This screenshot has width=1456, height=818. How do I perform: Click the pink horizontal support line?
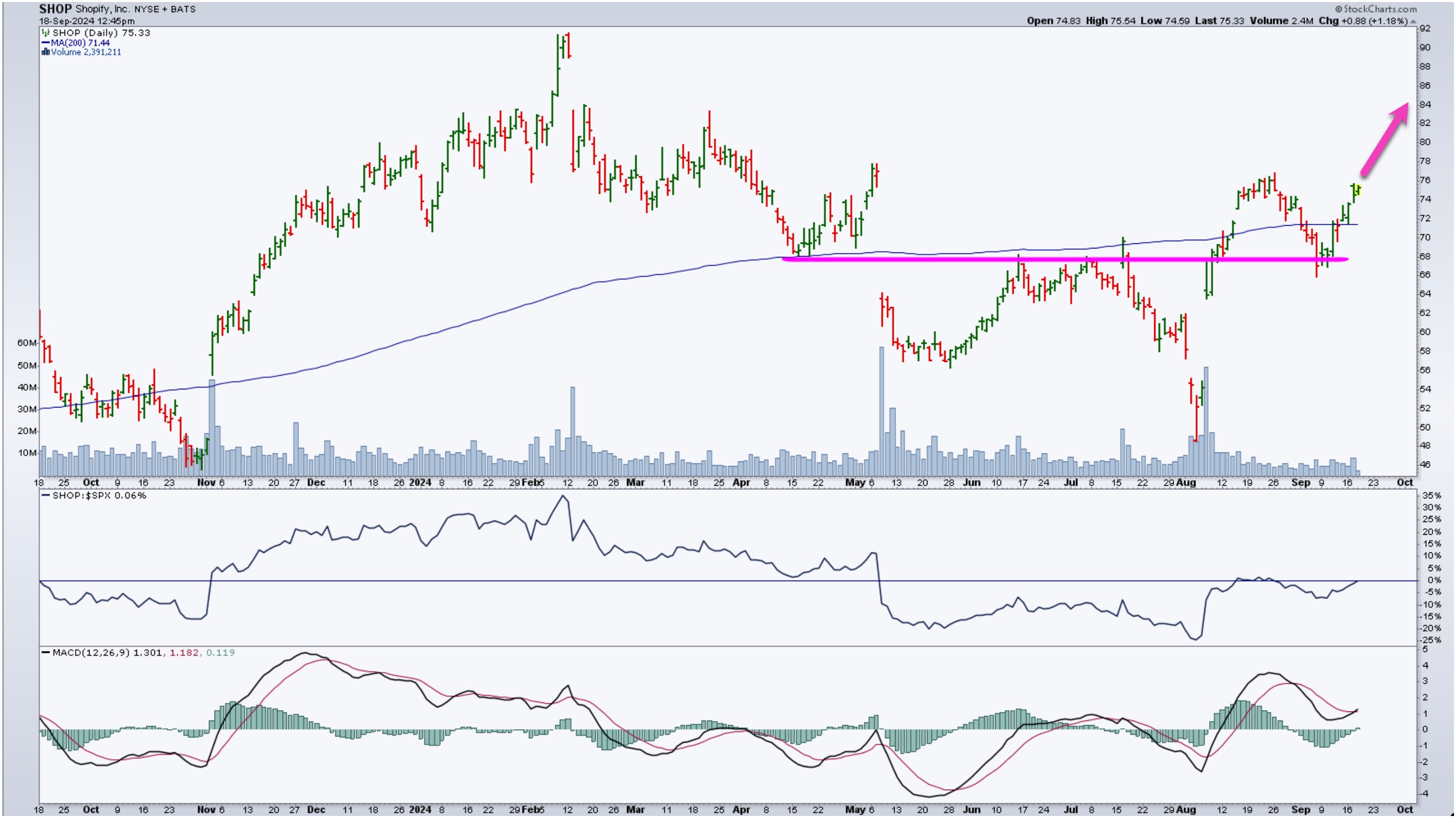tap(961, 260)
